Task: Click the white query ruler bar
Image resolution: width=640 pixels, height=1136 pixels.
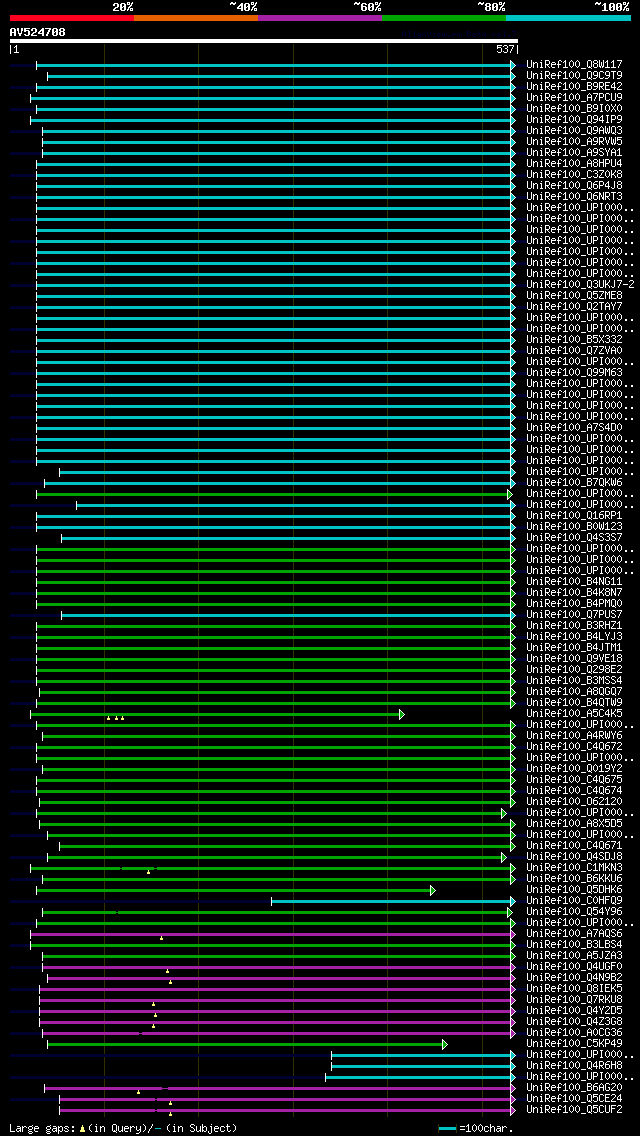Action: tap(264, 41)
